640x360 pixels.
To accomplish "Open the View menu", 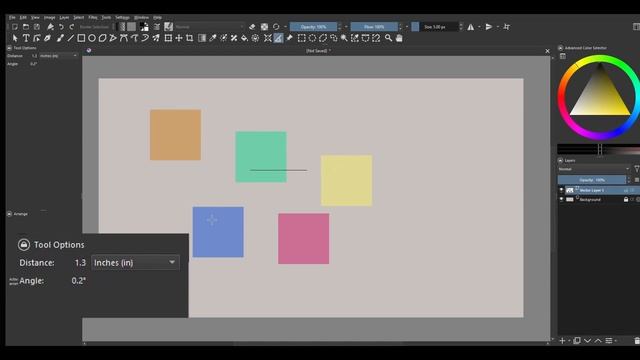I will pyautogui.click(x=36, y=18).
